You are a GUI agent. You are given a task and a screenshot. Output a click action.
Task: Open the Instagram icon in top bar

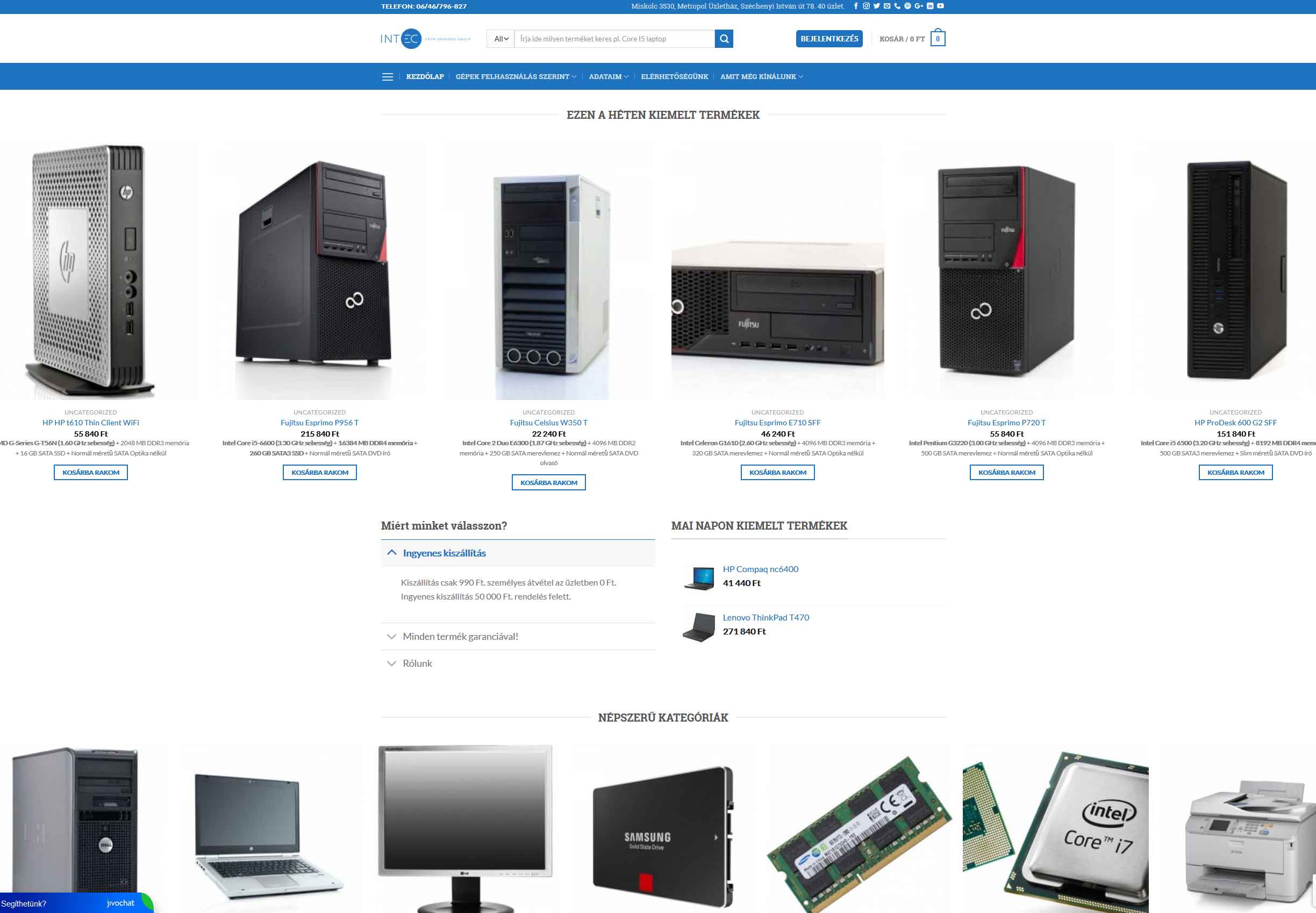coord(866,6)
